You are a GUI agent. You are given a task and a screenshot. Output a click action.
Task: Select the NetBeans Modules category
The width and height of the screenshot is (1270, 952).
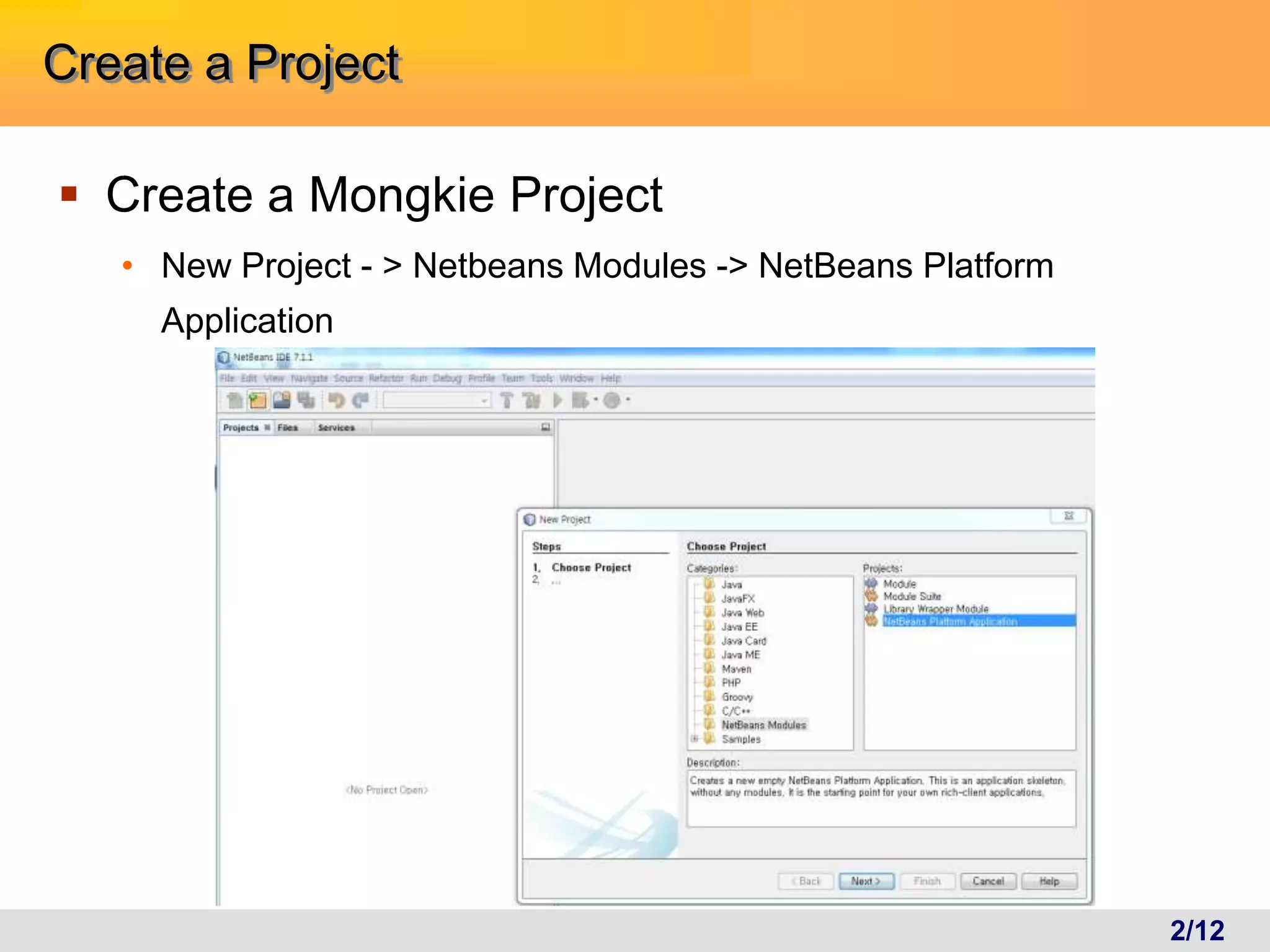point(763,725)
